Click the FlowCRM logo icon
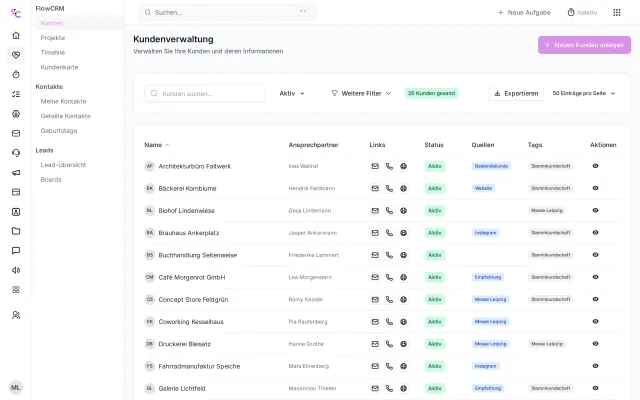The width and height of the screenshot is (640, 400). click(16, 13)
